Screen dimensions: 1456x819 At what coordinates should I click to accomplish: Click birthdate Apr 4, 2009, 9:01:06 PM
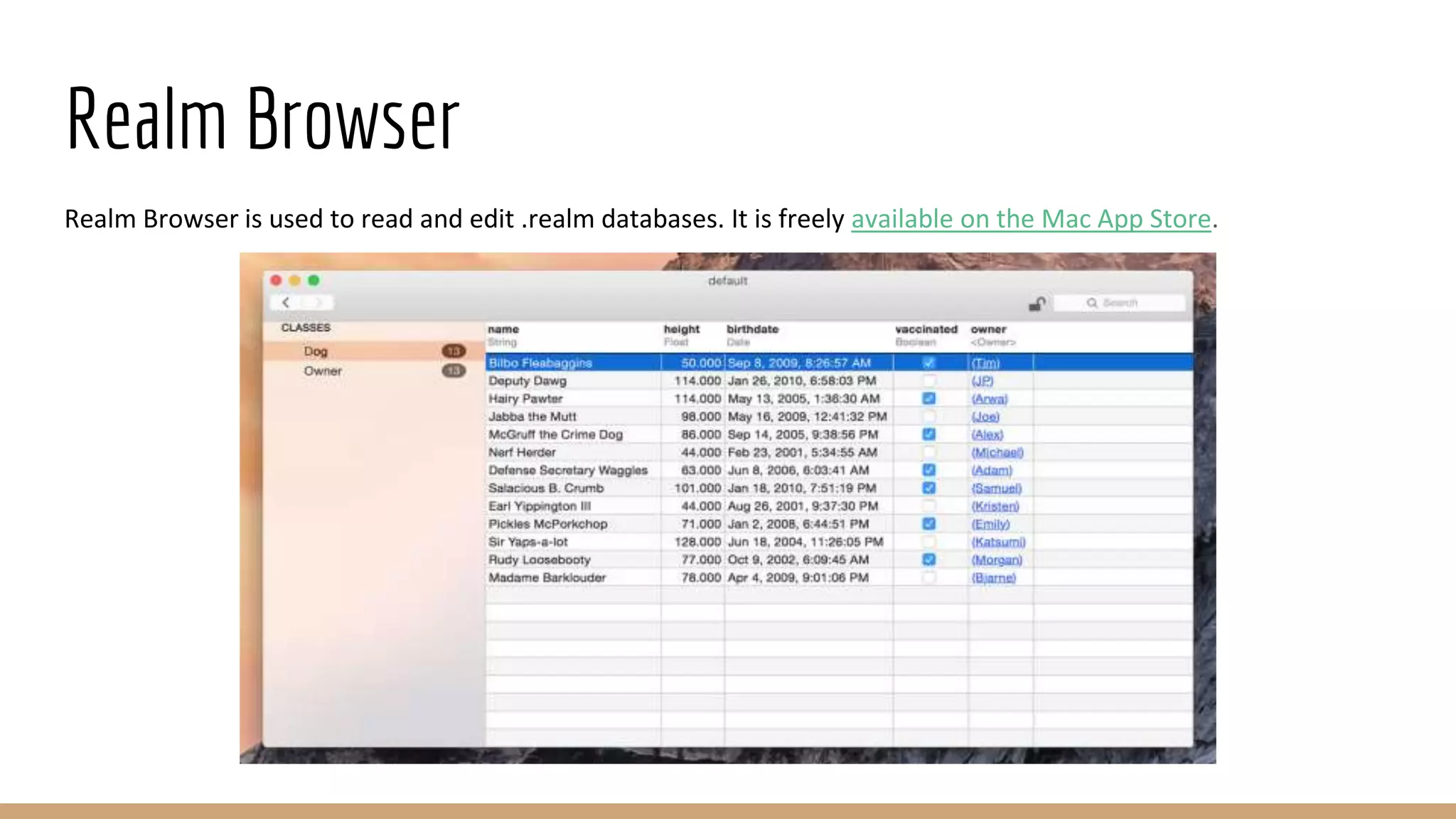click(798, 577)
